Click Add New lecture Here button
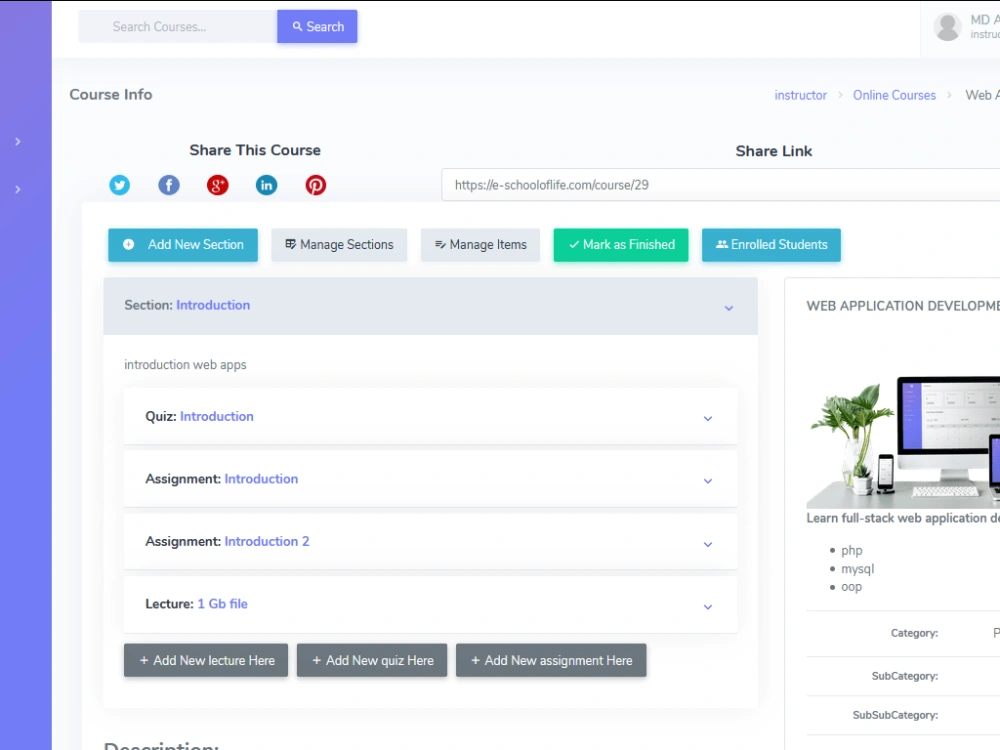 (206, 660)
